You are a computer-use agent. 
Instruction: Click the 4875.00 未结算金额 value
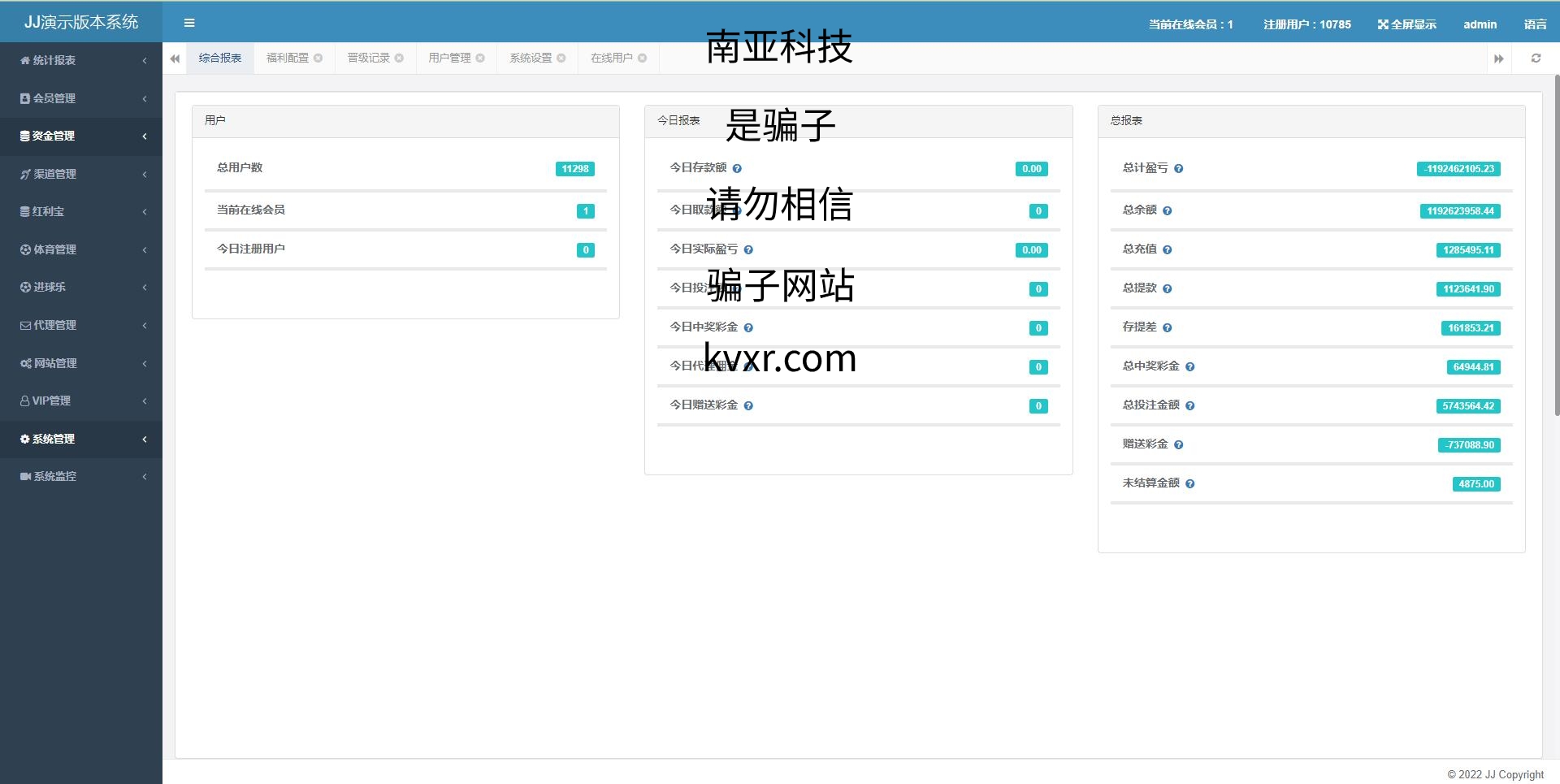click(x=1476, y=484)
